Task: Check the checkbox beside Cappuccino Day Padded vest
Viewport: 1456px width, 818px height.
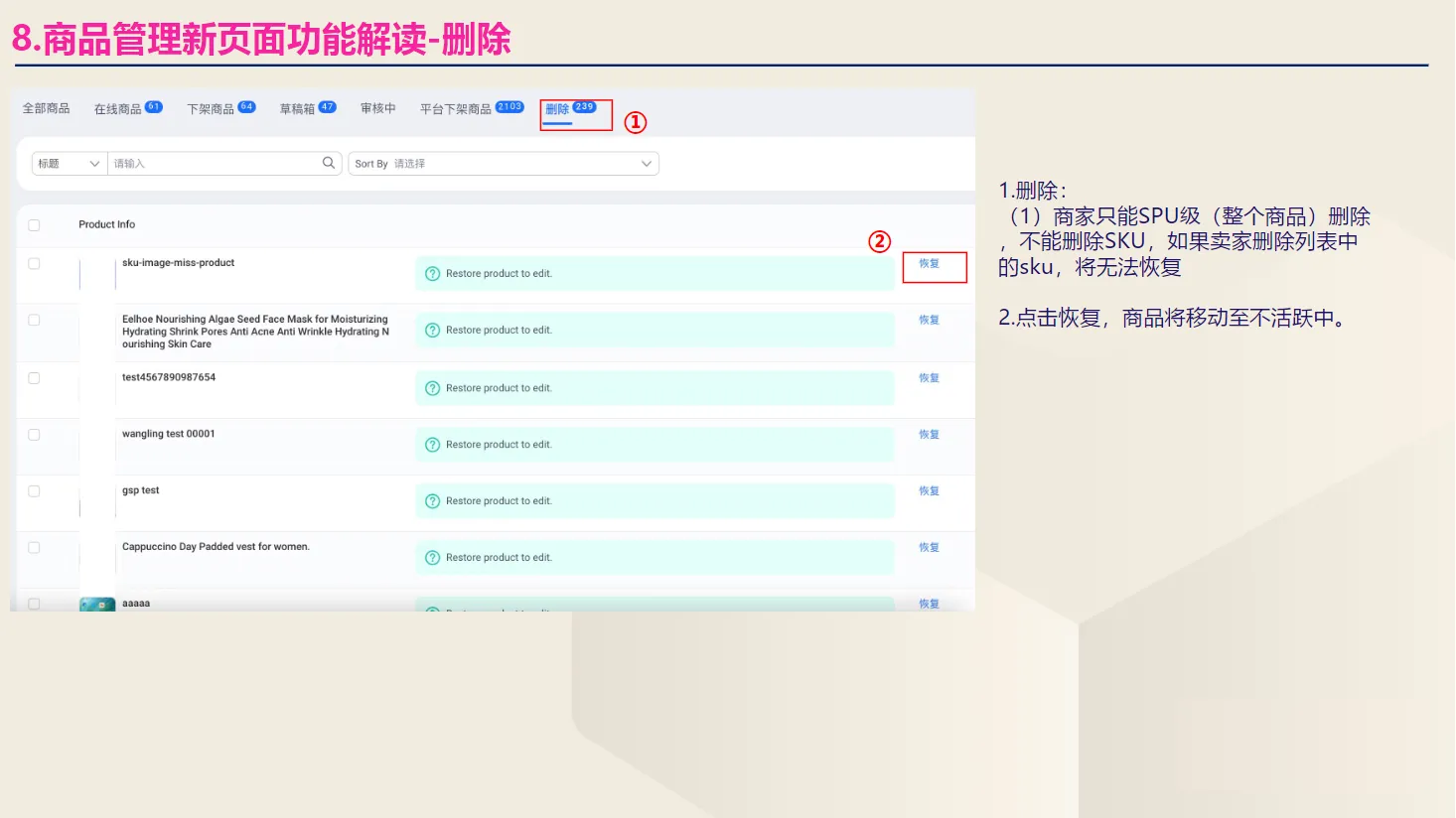Action: click(34, 547)
